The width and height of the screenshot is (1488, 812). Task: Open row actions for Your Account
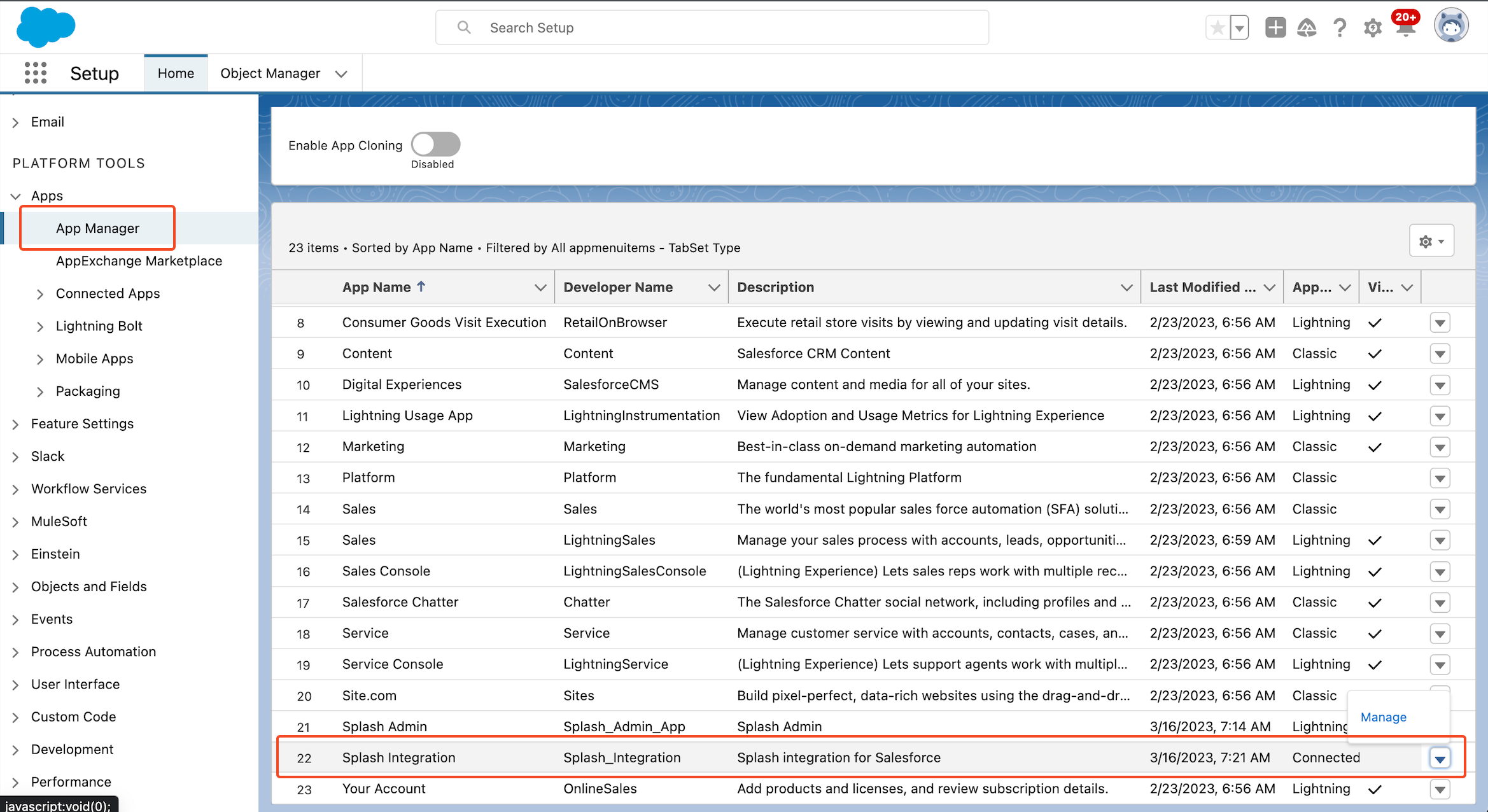(1440, 790)
